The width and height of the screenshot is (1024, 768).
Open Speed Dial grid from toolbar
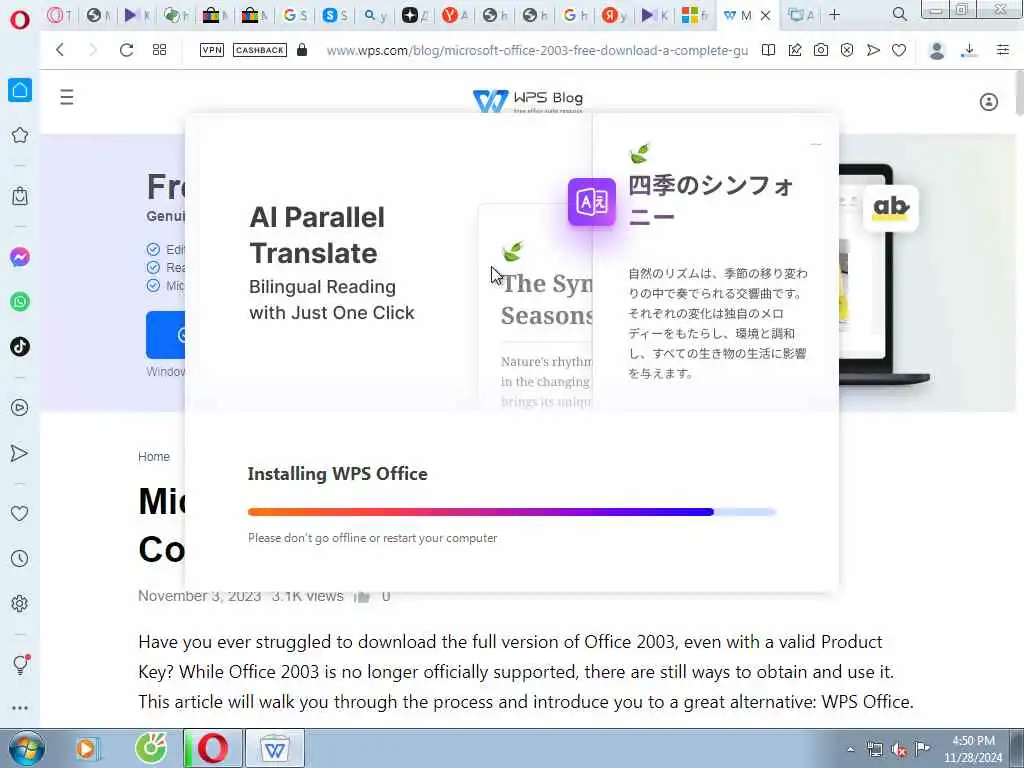click(159, 50)
